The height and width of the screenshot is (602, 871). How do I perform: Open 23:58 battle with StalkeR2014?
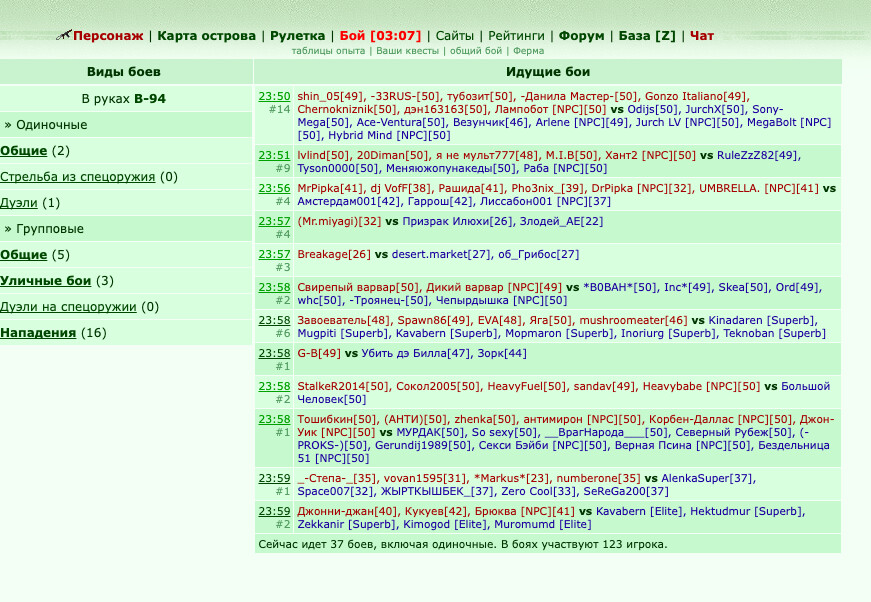click(x=274, y=386)
